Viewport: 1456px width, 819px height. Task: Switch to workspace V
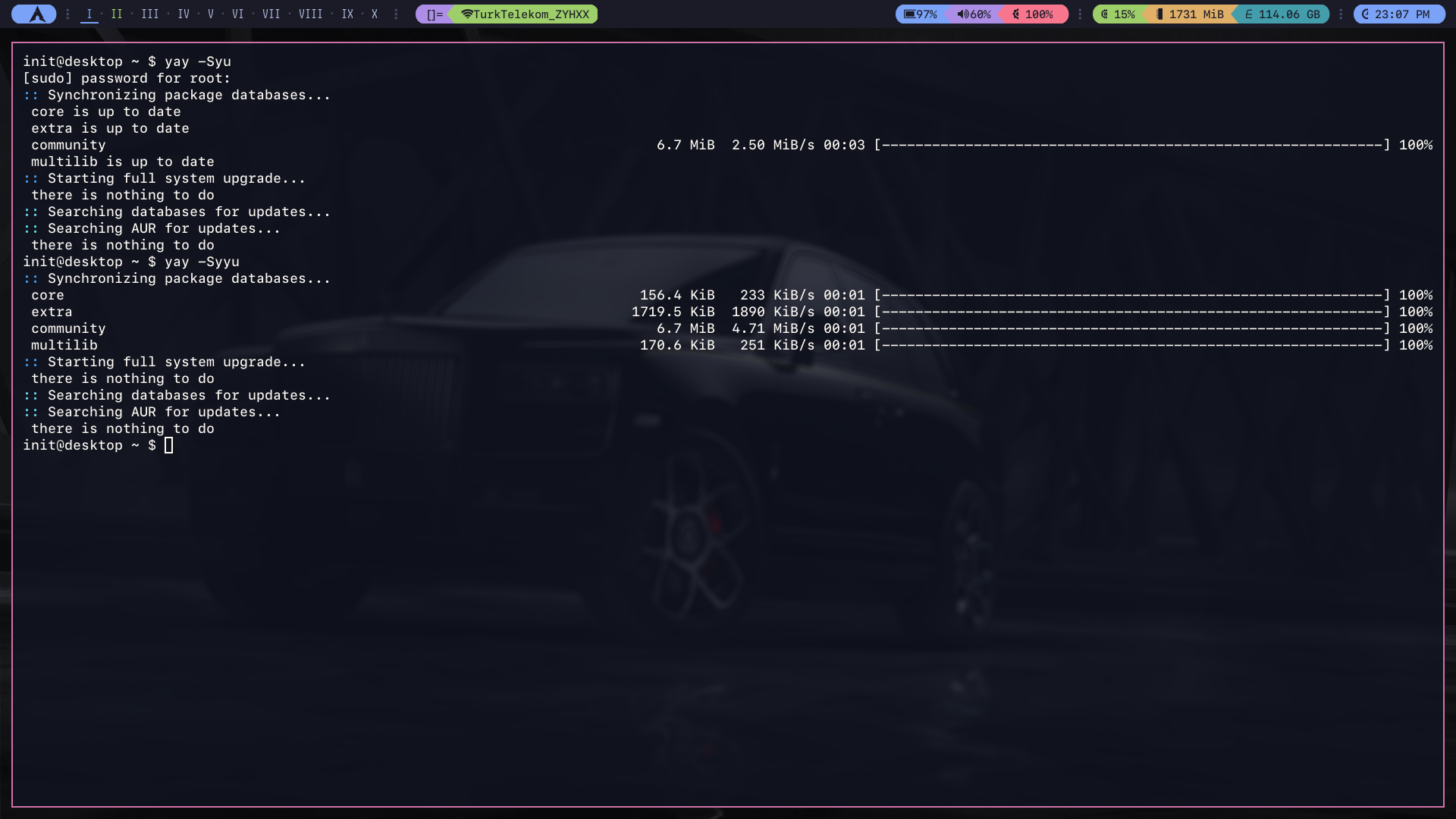click(x=210, y=14)
